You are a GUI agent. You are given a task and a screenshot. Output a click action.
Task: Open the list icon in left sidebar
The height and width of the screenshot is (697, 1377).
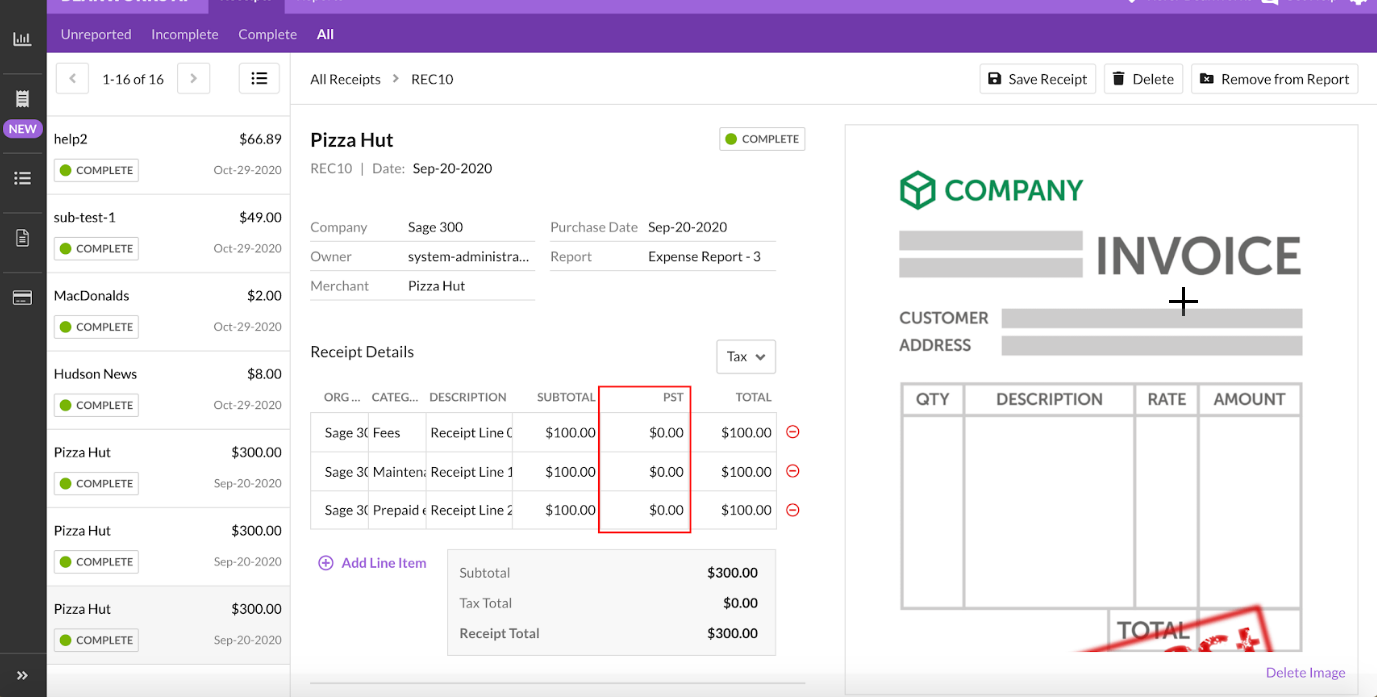pyautogui.click(x=22, y=178)
